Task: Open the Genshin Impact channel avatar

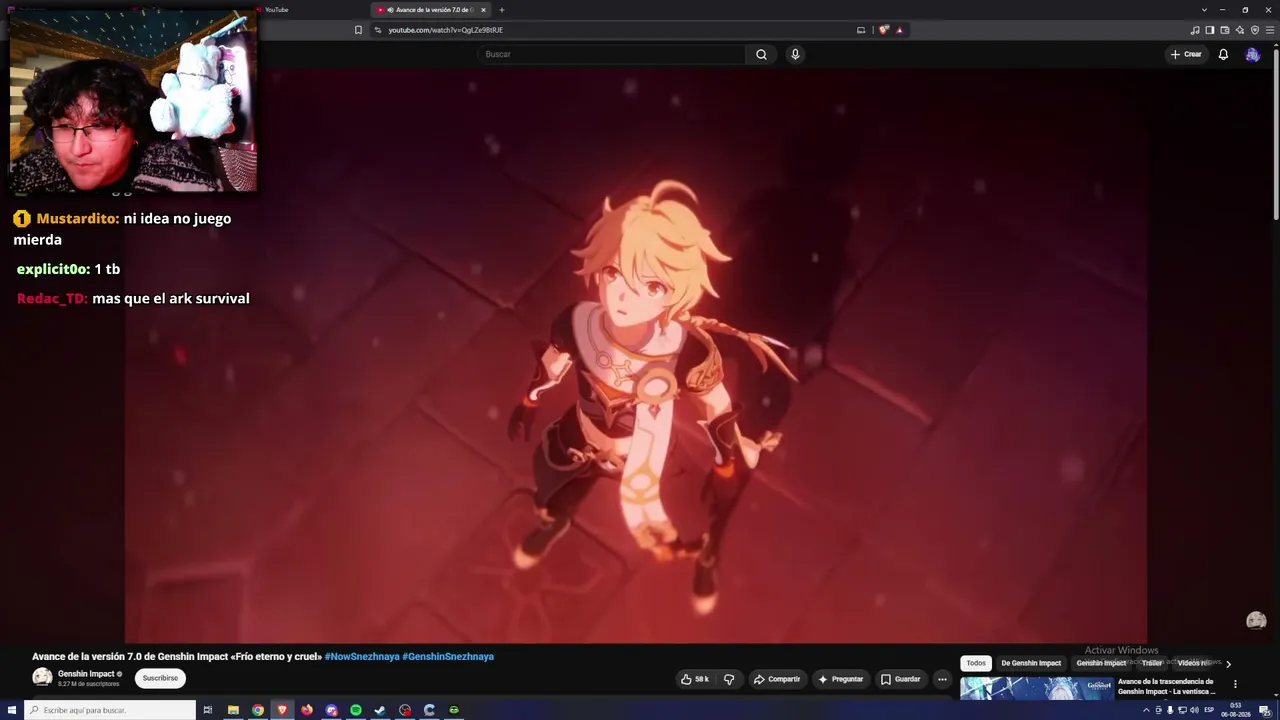Action: tap(42, 677)
